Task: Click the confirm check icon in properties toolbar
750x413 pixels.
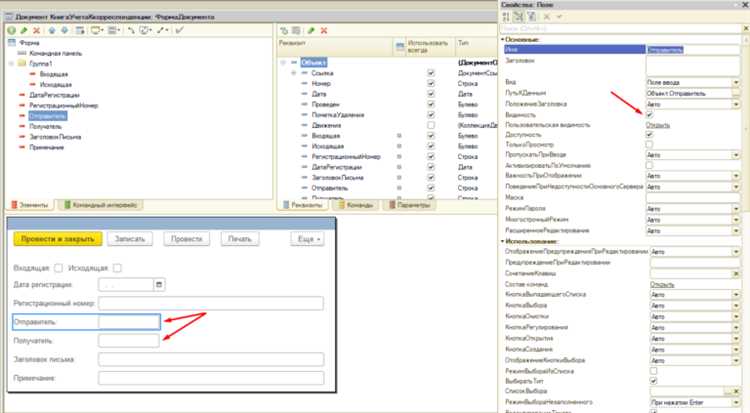Action: [559, 17]
